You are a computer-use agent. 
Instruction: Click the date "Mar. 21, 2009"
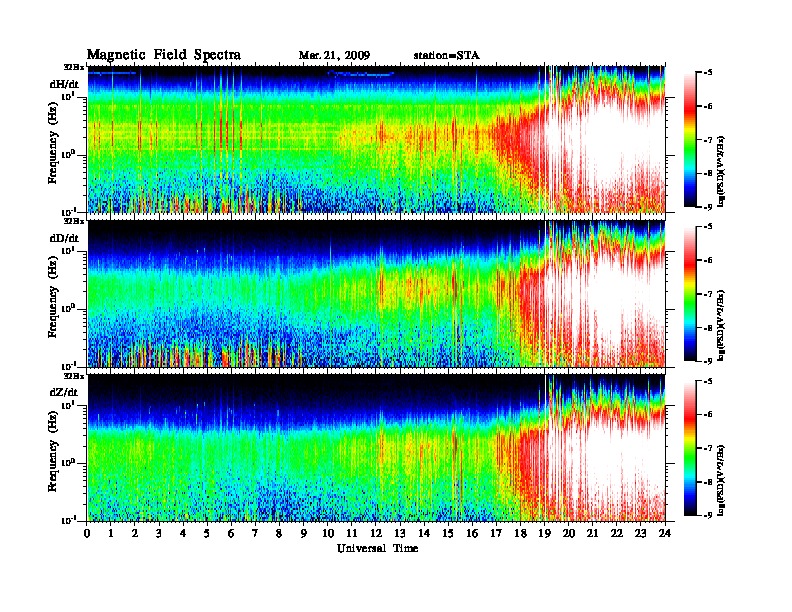(334, 56)
